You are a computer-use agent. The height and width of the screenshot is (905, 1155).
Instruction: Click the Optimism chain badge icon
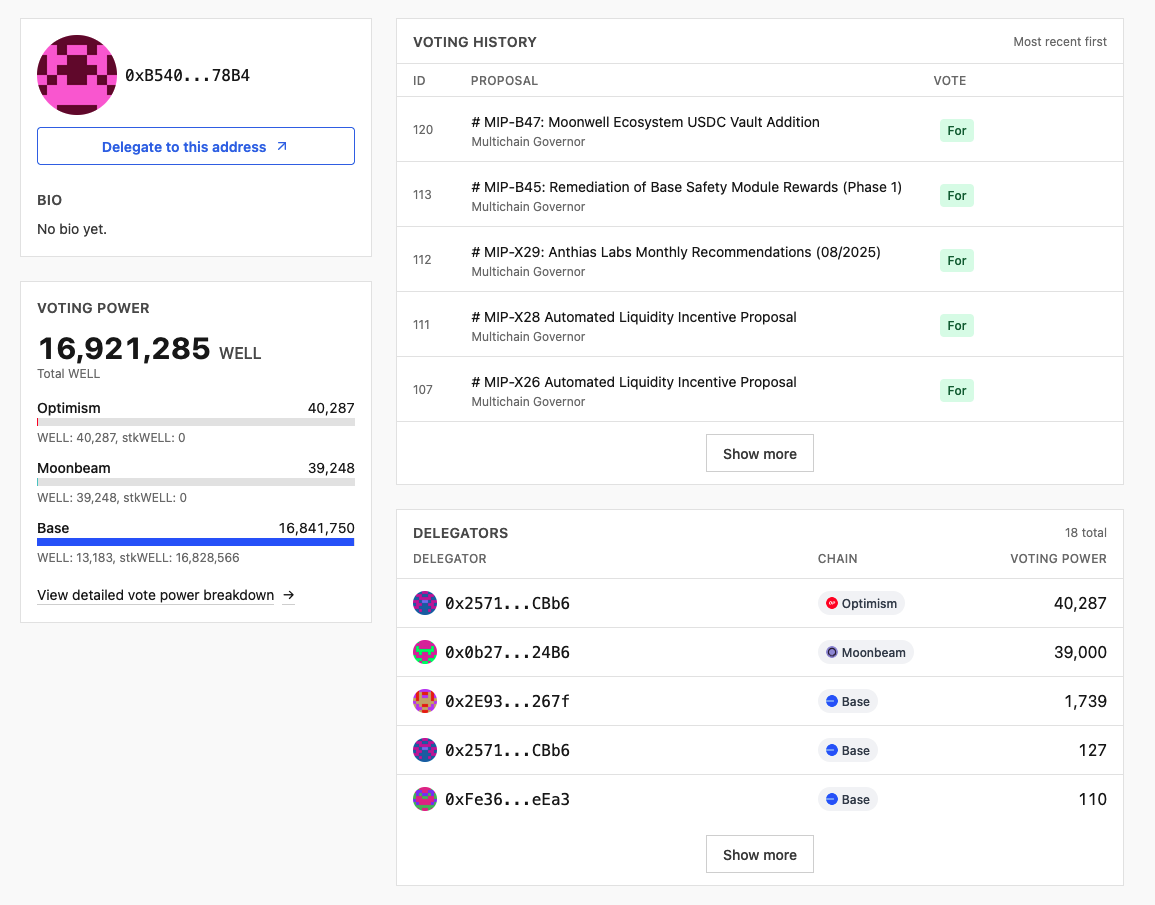tap(832, 603)
